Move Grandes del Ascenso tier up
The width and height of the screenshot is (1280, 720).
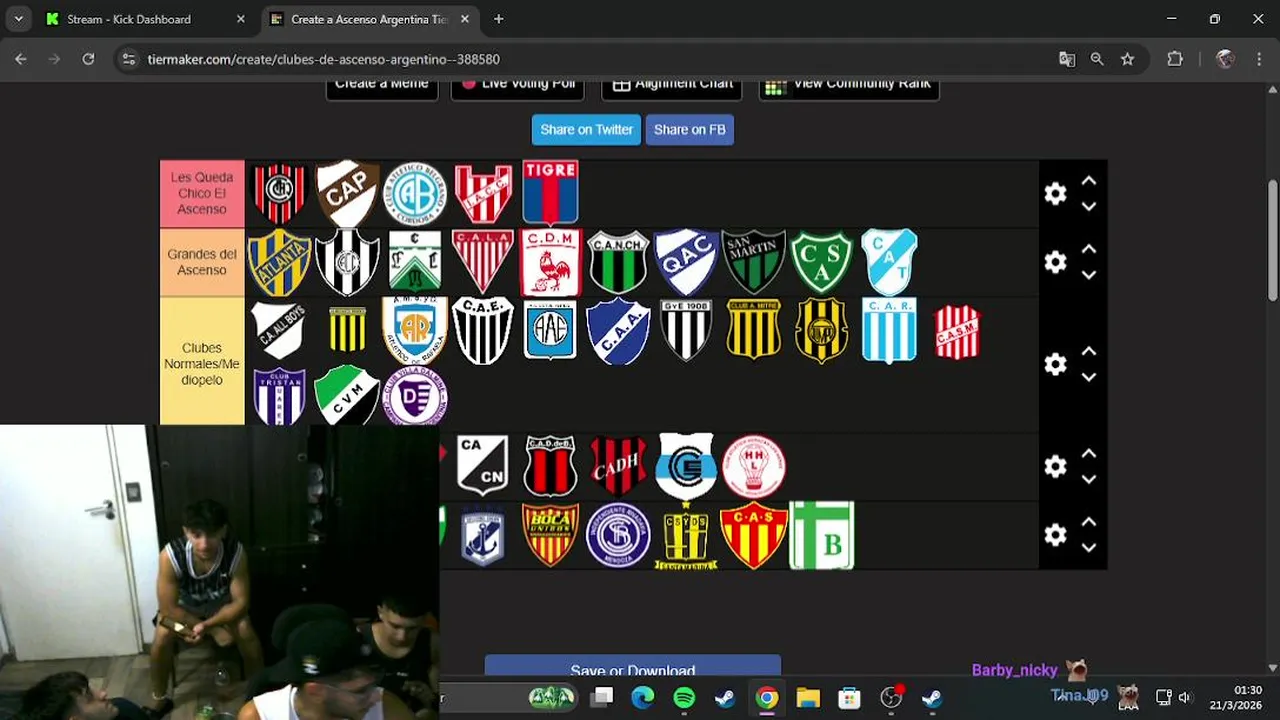1089,249
